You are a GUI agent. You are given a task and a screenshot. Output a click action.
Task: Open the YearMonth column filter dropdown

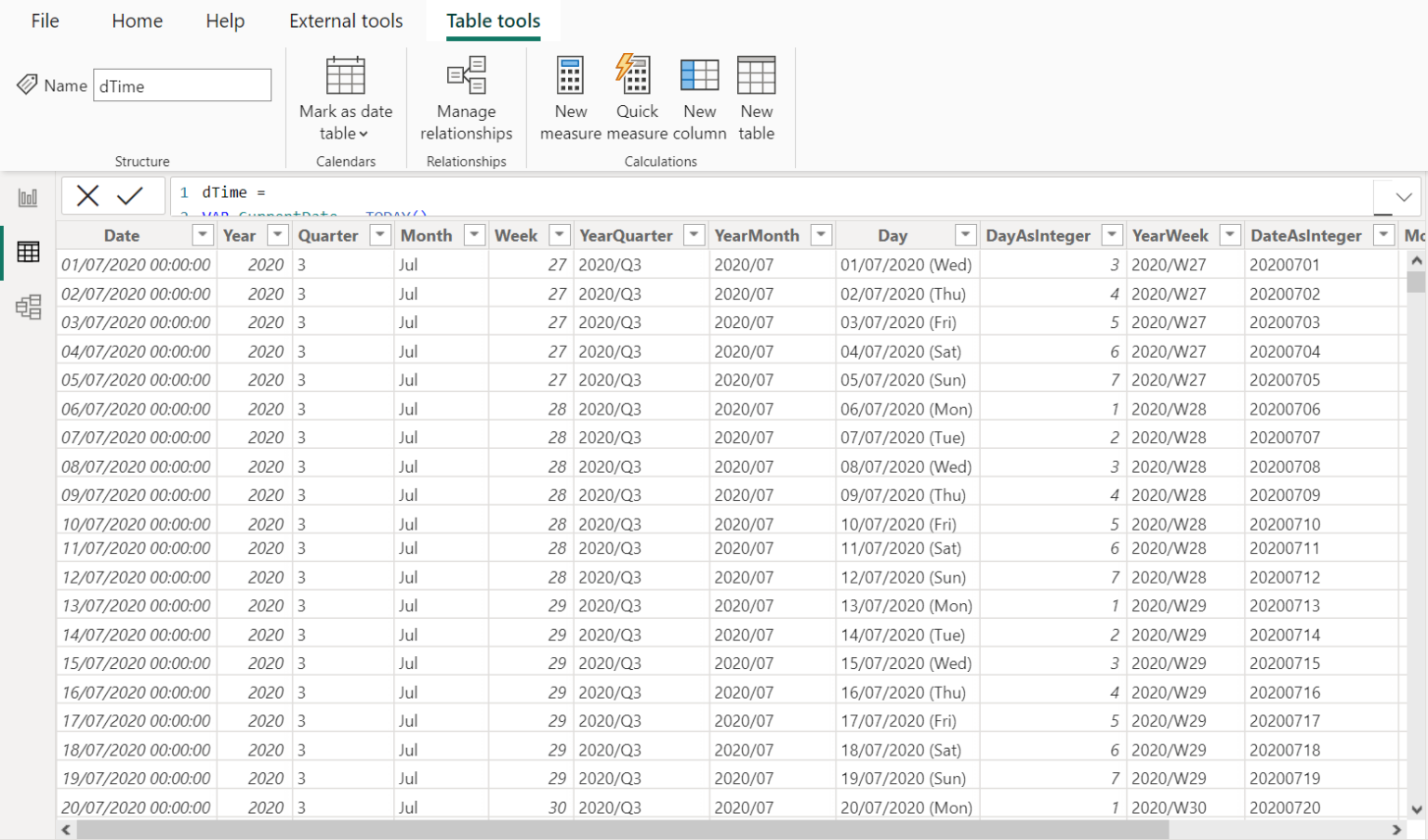(x=821, y=235)
